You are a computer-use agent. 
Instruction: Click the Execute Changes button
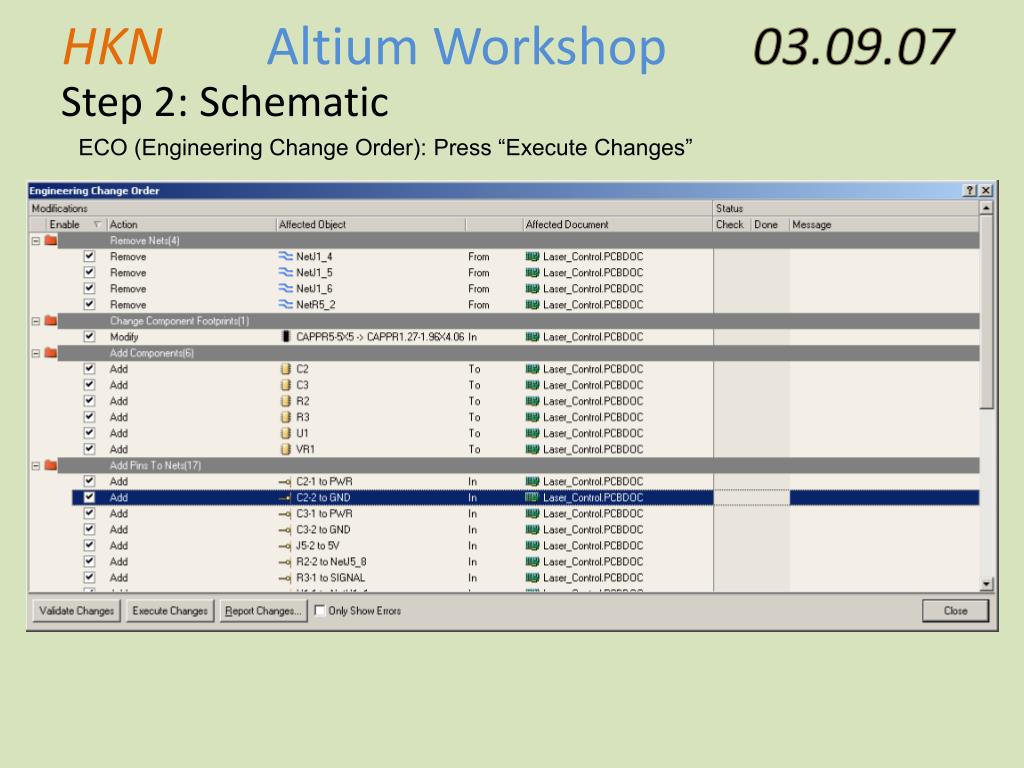coord(170,611)
